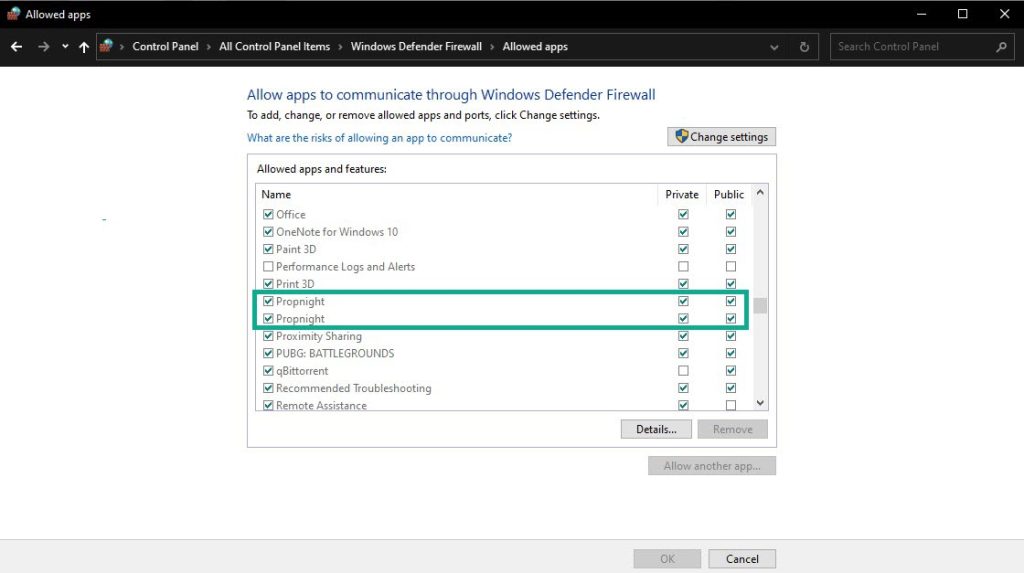Enable Private for Performance Logs and Alerts

click(x=683, y=267)
